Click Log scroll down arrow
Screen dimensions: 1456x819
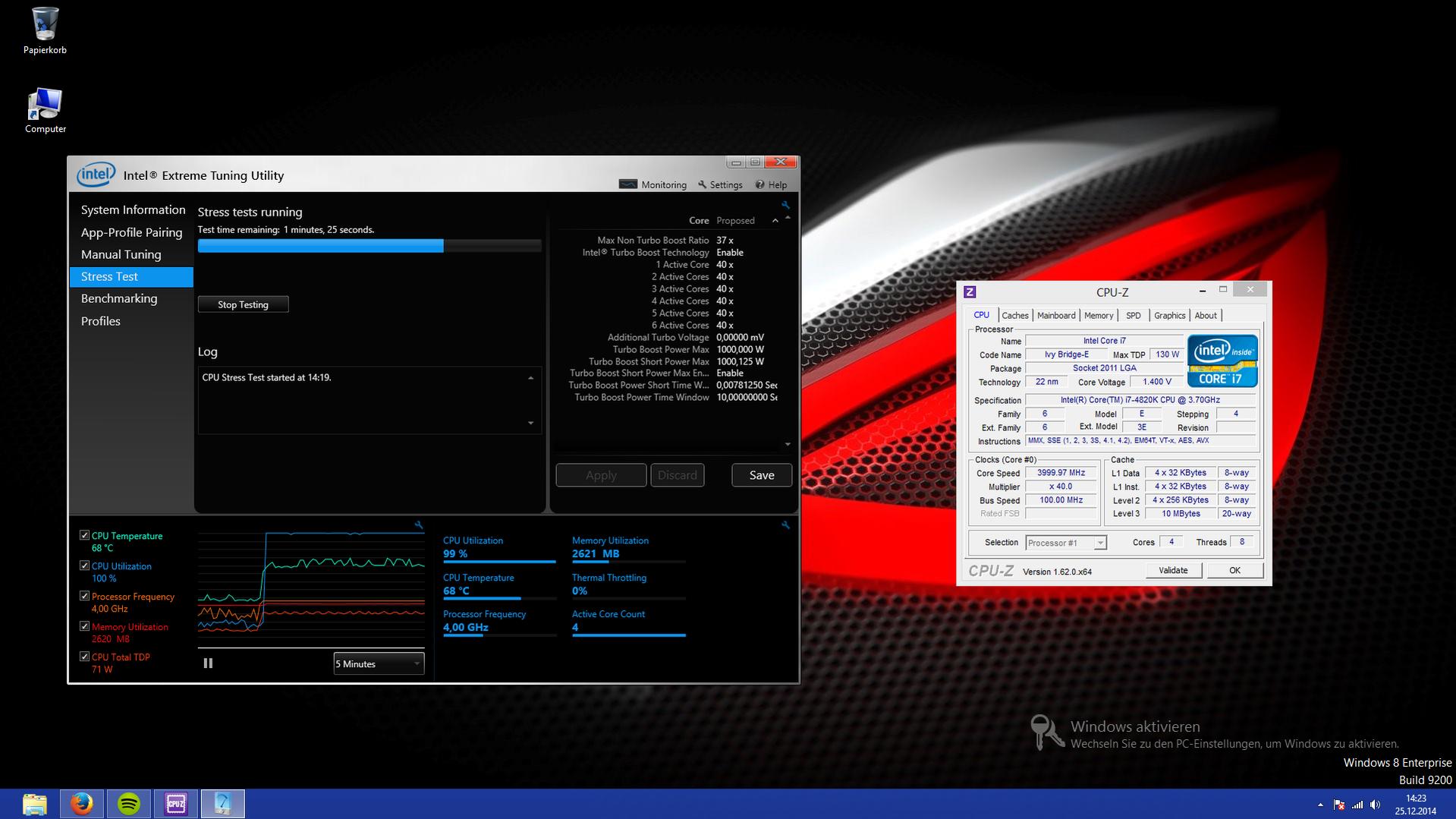530,423
